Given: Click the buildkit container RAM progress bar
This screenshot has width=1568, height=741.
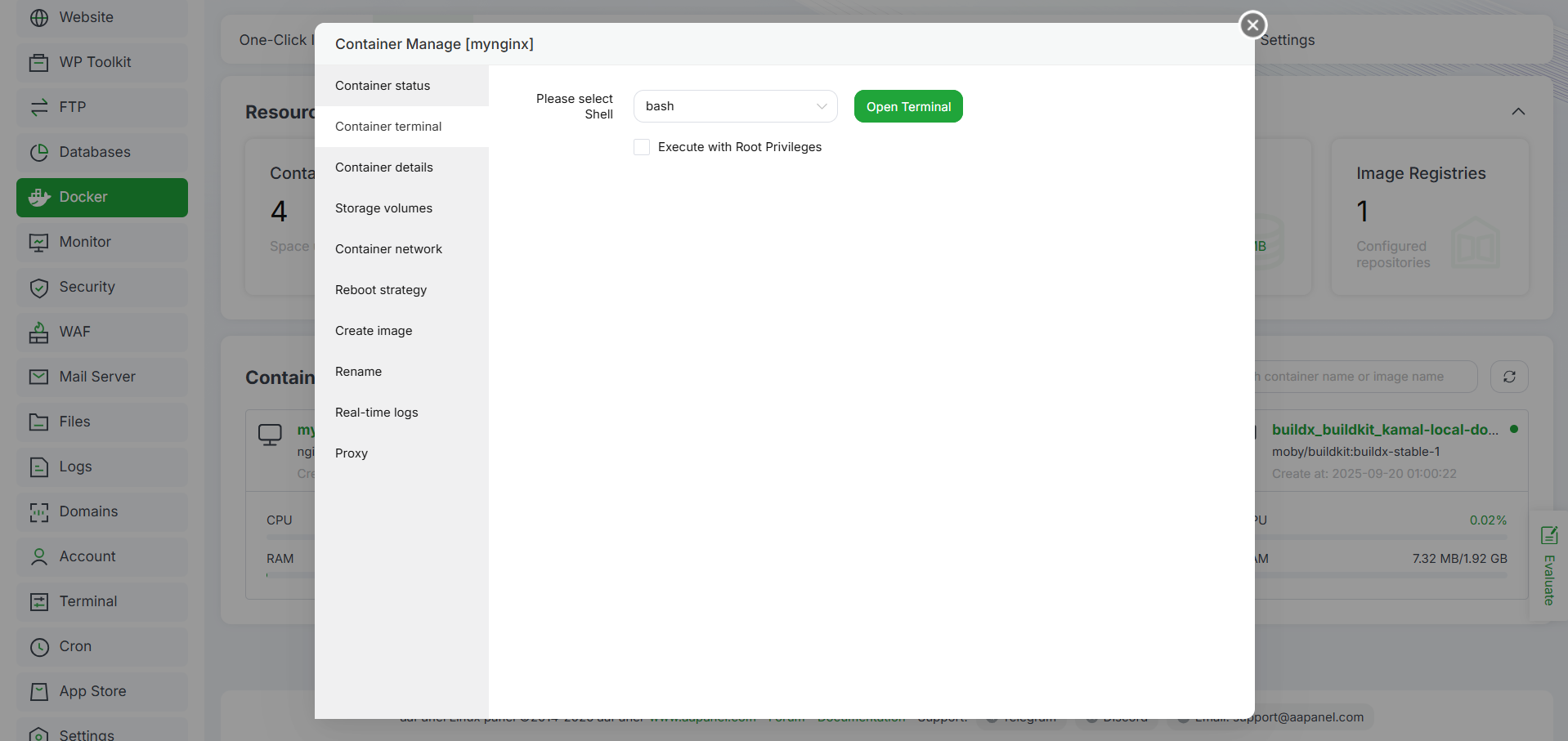Looking at the screenshot, I should click(x=1382, y=575).
